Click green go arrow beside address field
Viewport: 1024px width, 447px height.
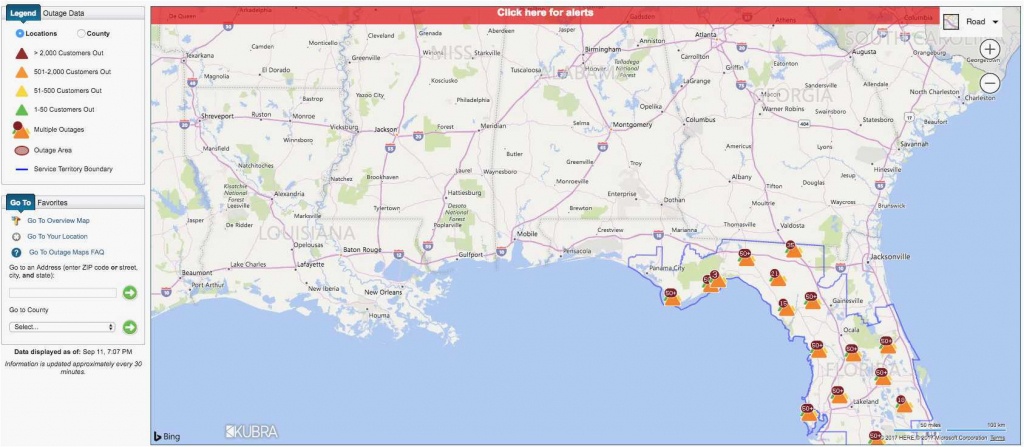coord(129,292)
